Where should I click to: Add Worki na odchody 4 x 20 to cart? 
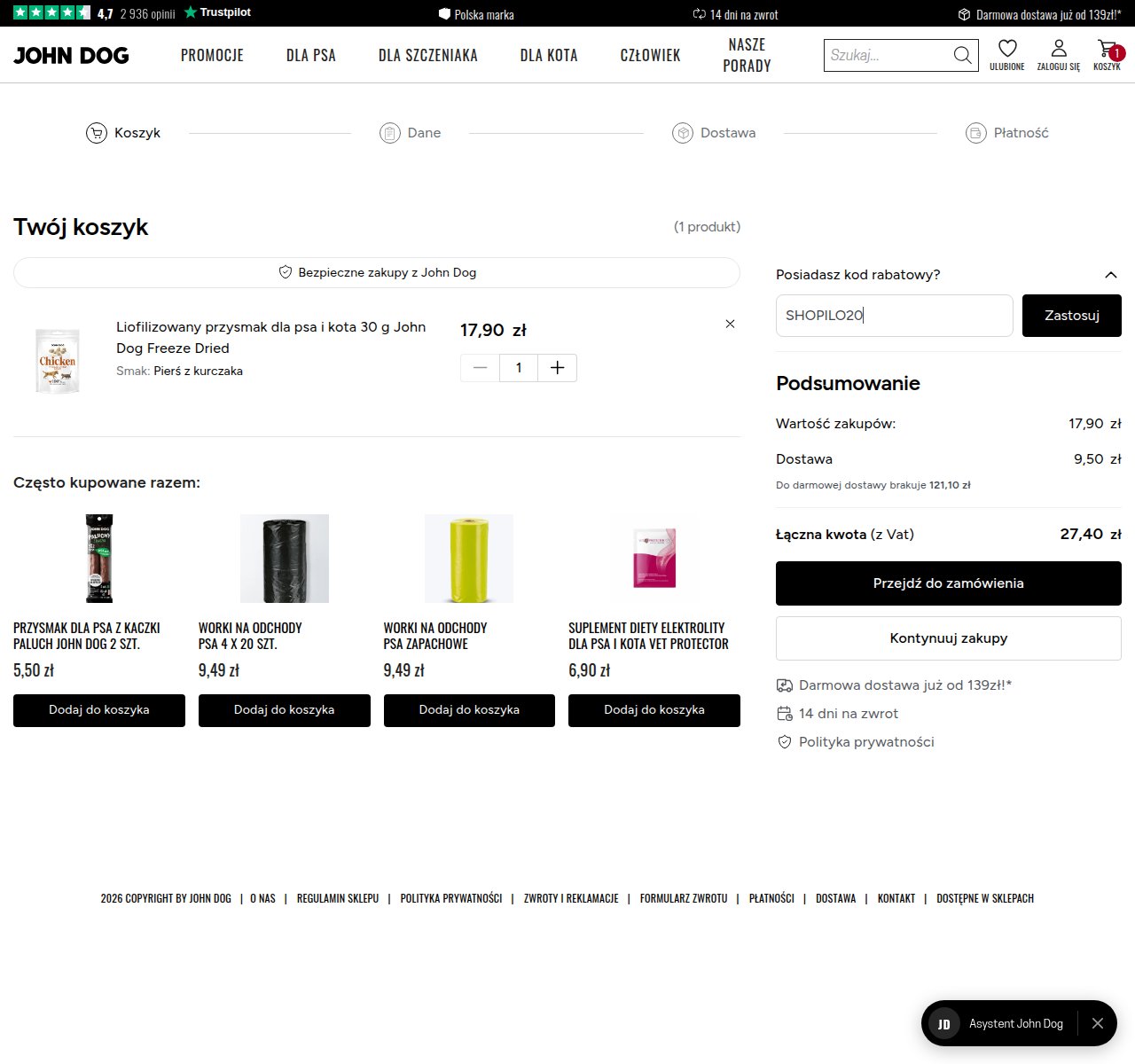coord(285,710)
